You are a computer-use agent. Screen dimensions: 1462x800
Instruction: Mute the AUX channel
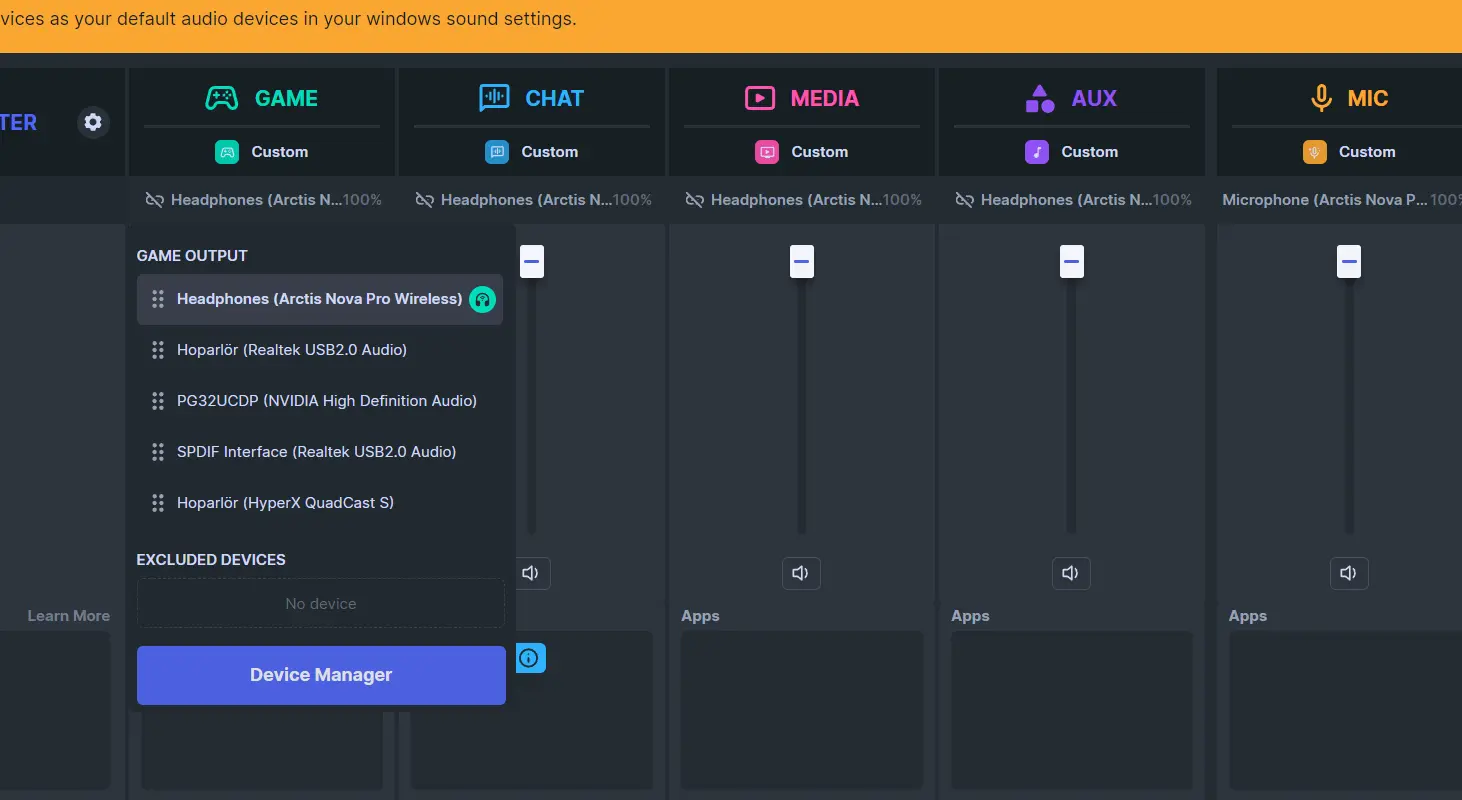click(x=1071, y=573)
